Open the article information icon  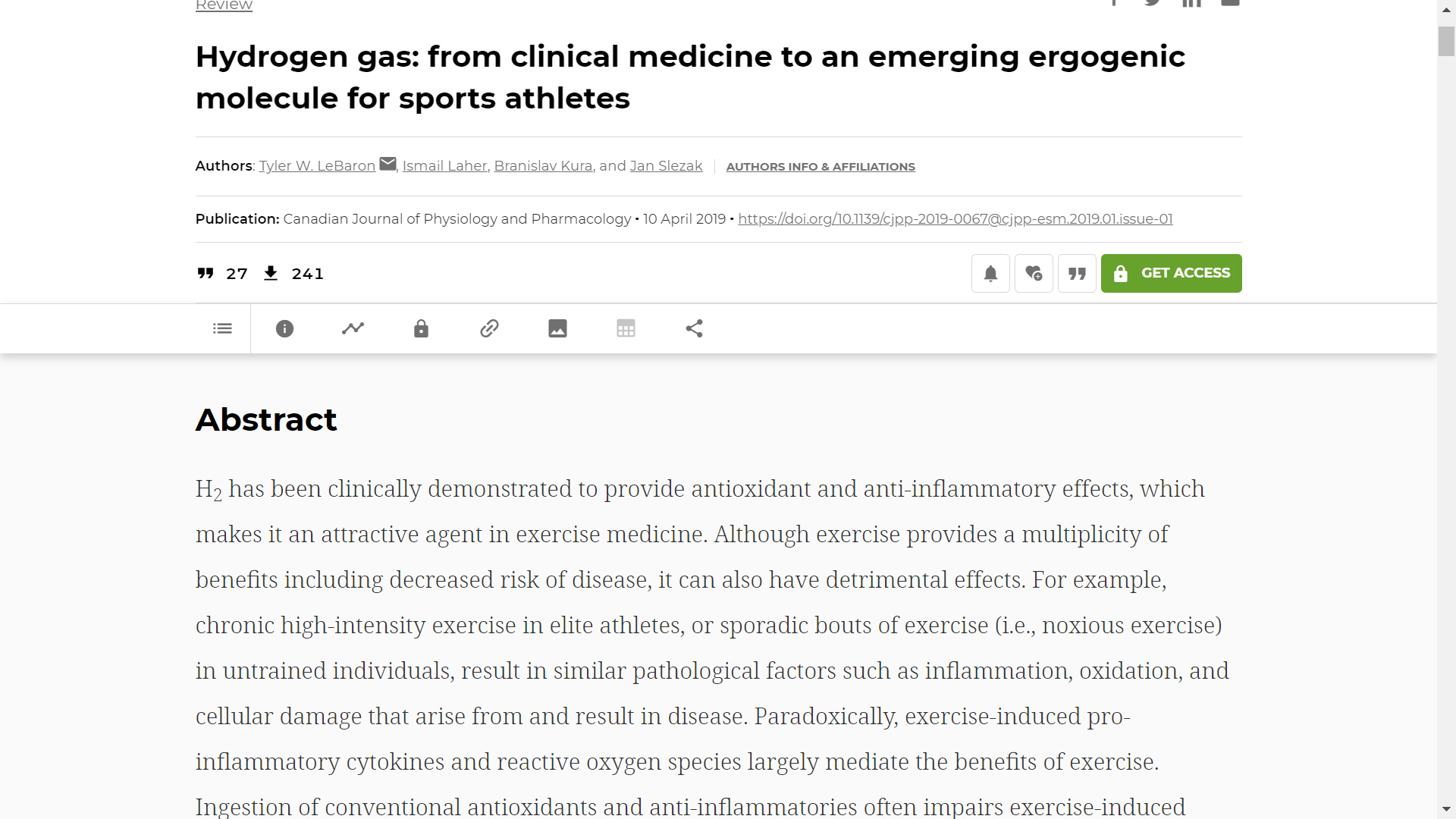click(284, 328)
